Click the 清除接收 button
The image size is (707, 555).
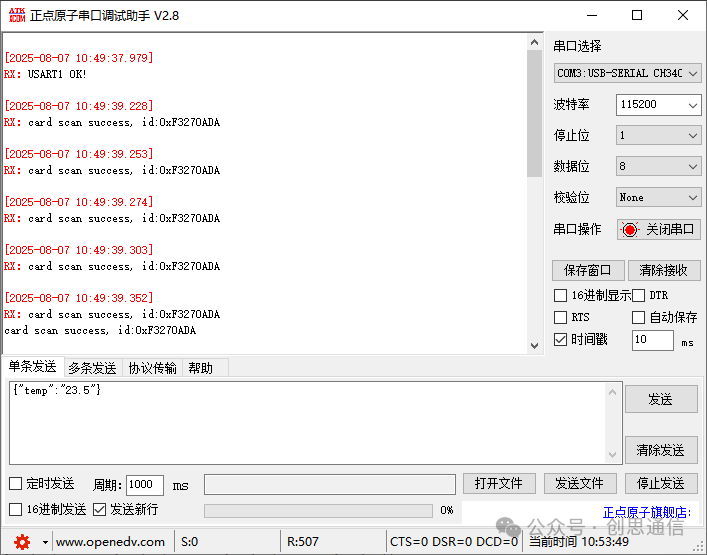point(664,271)
